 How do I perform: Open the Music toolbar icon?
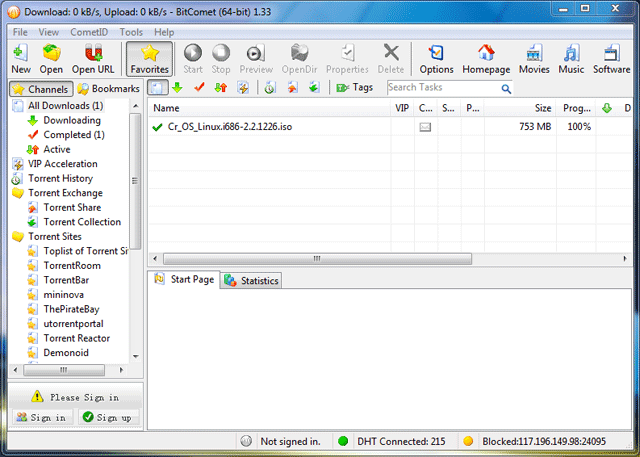coord(571,53)
